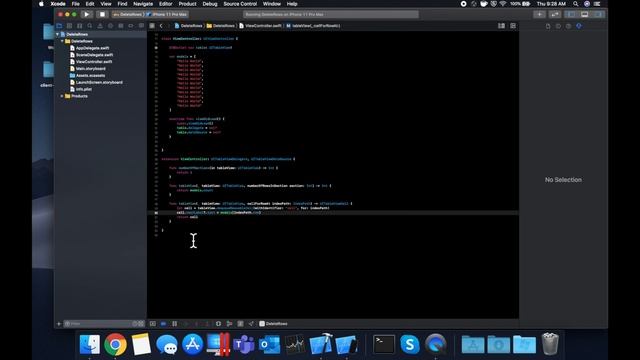Click tableView(_:cellForRowAt:) in jump bar
Viewport: 640px width, 360px height.
pos(313,26)
